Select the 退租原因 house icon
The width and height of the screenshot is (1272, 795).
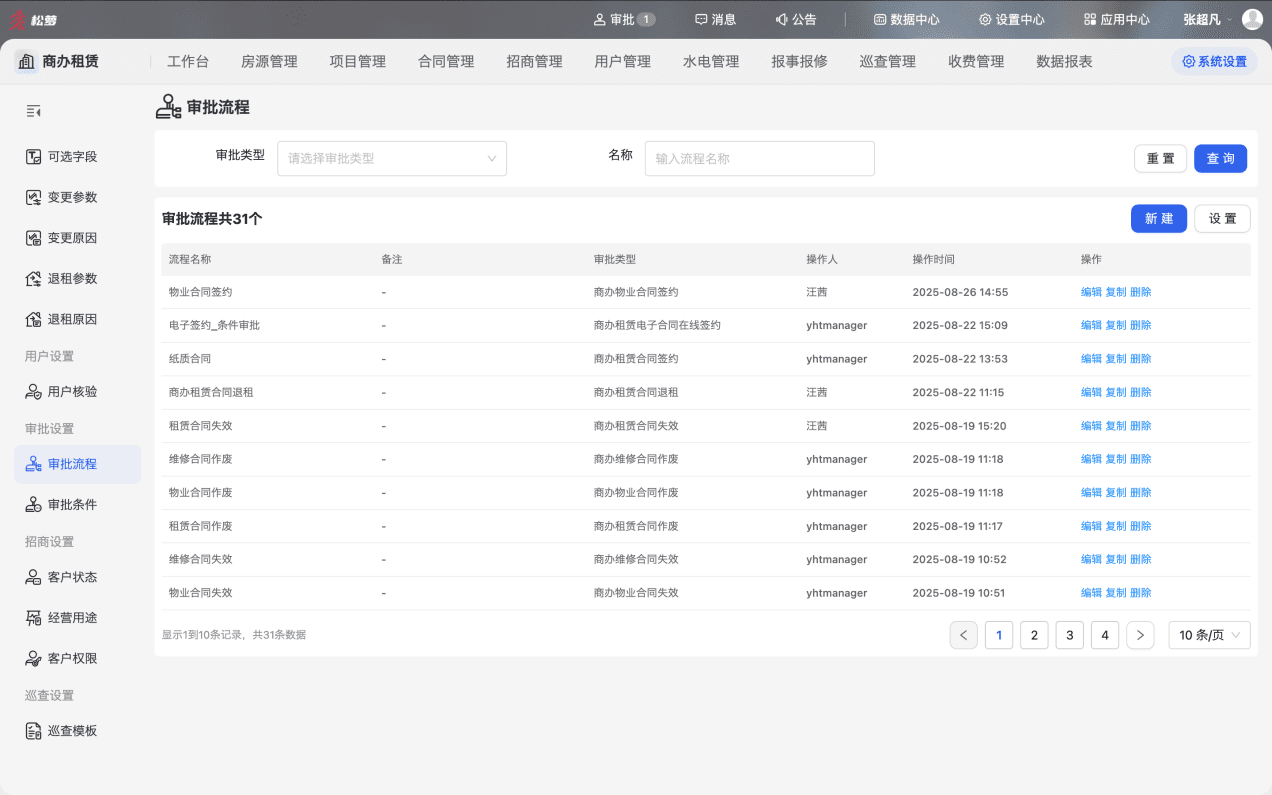click(x=33, y=319)
